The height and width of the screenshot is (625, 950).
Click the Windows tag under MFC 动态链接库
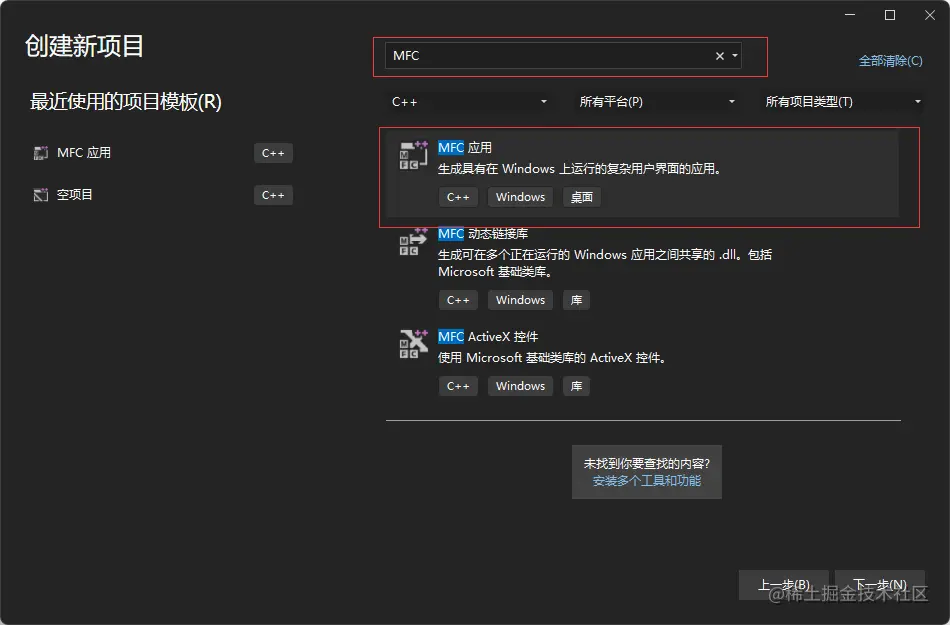pos(520,300)
